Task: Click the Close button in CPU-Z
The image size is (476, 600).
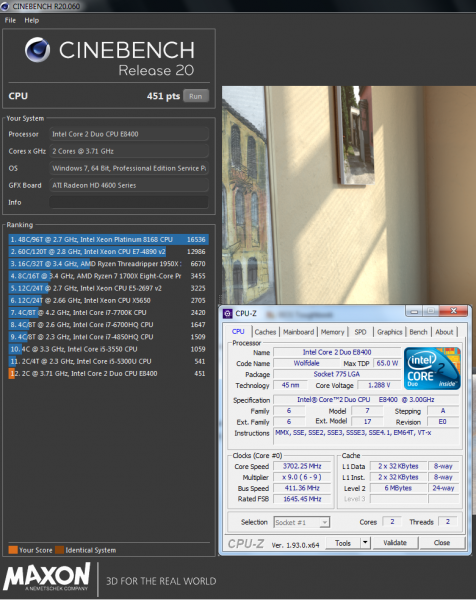Action: click(442, 543)
